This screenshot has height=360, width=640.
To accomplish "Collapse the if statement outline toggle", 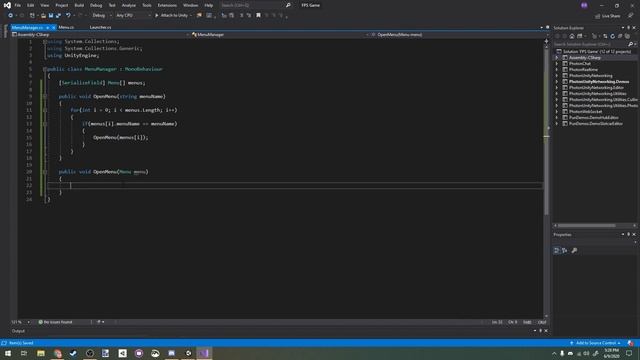I will pyautogui.click(x=45, y=124).
